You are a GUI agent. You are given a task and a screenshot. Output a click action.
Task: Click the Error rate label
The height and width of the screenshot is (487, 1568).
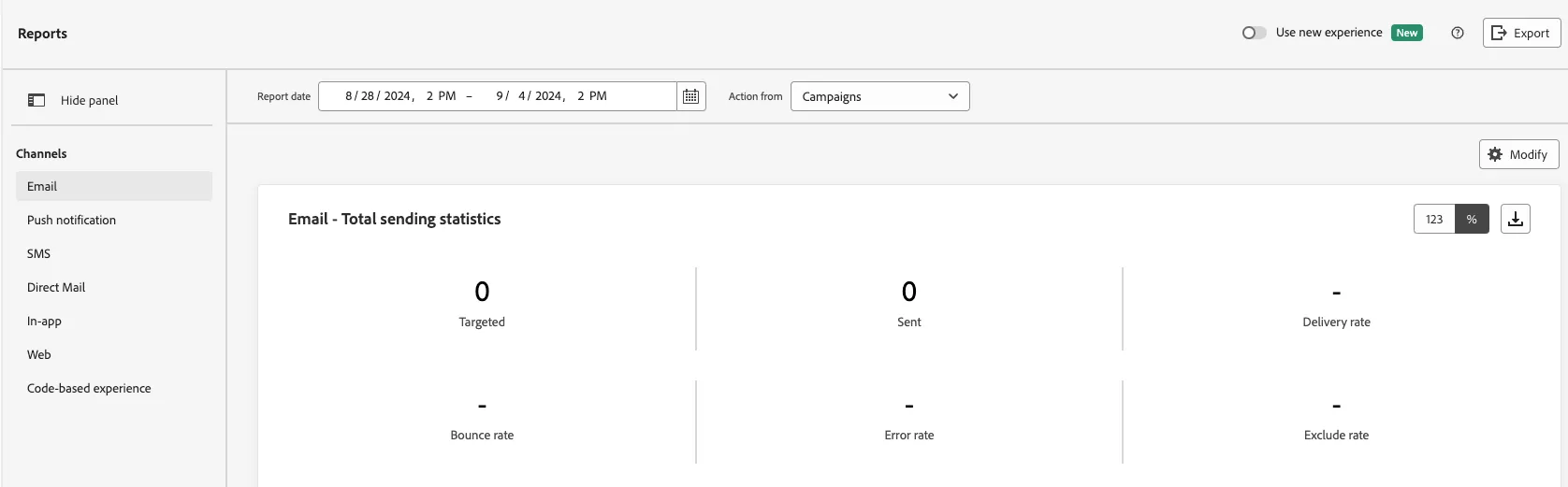[908, 435]
